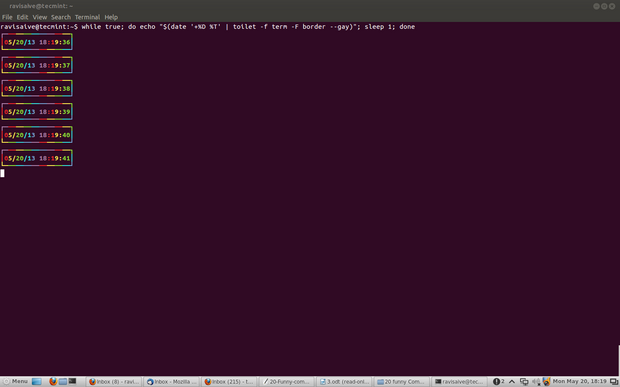Open the Mint Menu button in the panel

(x=15, y=381)
